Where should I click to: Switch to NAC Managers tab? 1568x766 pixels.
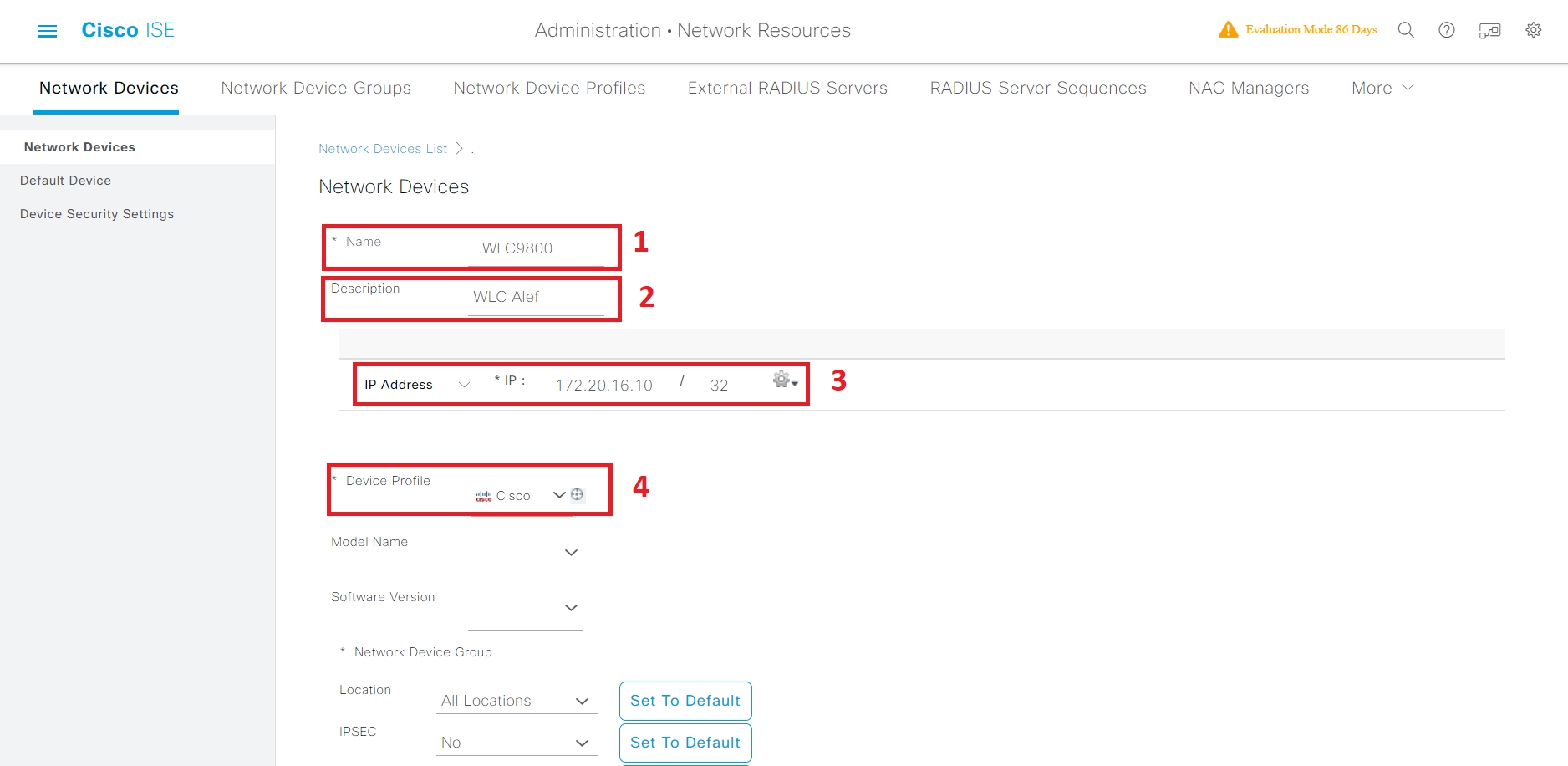1249,88
